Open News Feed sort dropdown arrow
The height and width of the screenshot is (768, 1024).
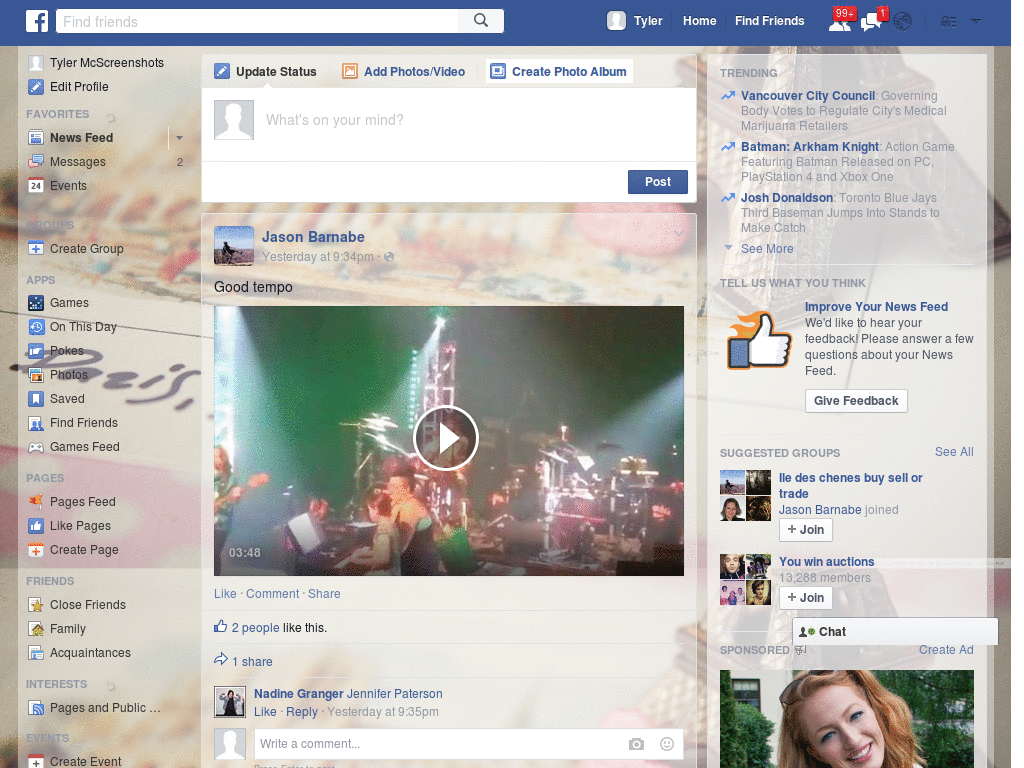pyautogui.click(x=179, y=138)
